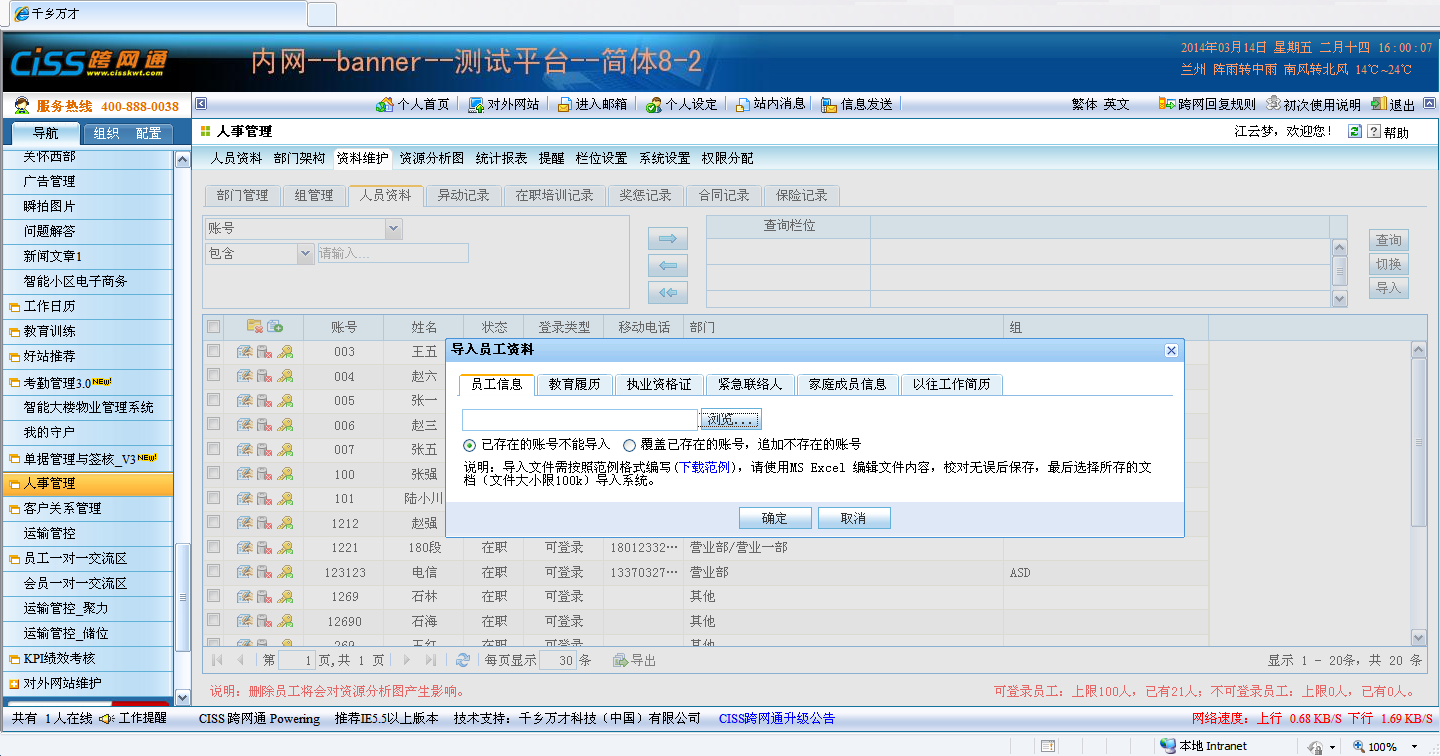Click the import file path input field
Image resolution: width=1440 pixels, height=756 pixels.
click(x=579, y=420)
